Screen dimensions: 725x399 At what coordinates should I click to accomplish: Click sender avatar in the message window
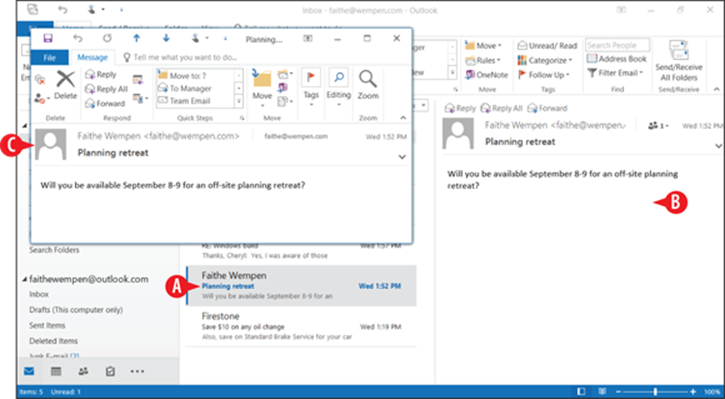coord(51,145)
